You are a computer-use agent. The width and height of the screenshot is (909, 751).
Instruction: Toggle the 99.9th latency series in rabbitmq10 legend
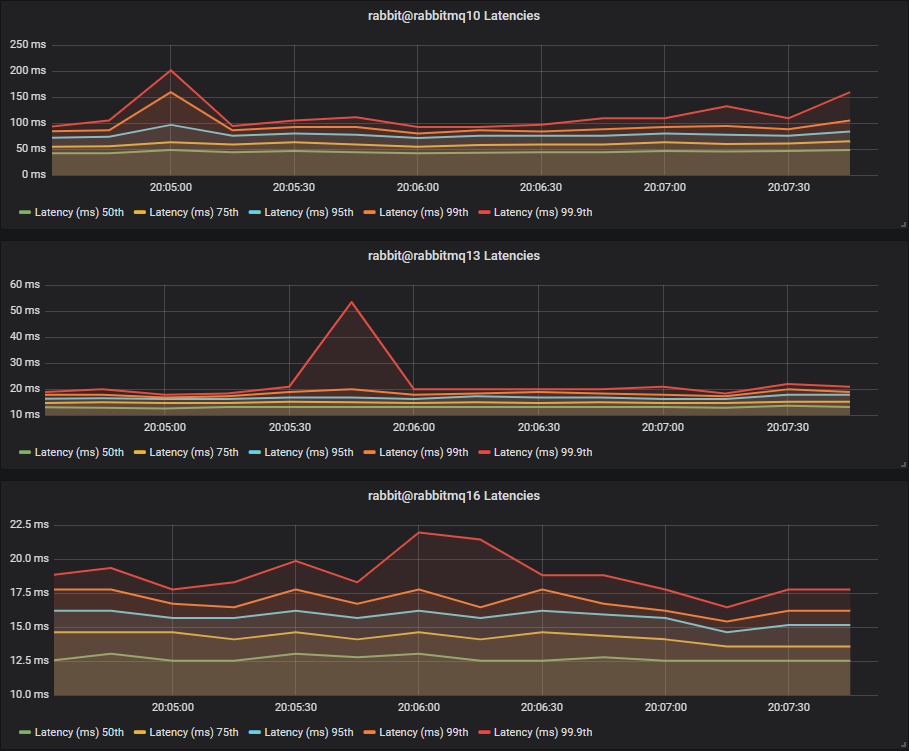[541, 212]
